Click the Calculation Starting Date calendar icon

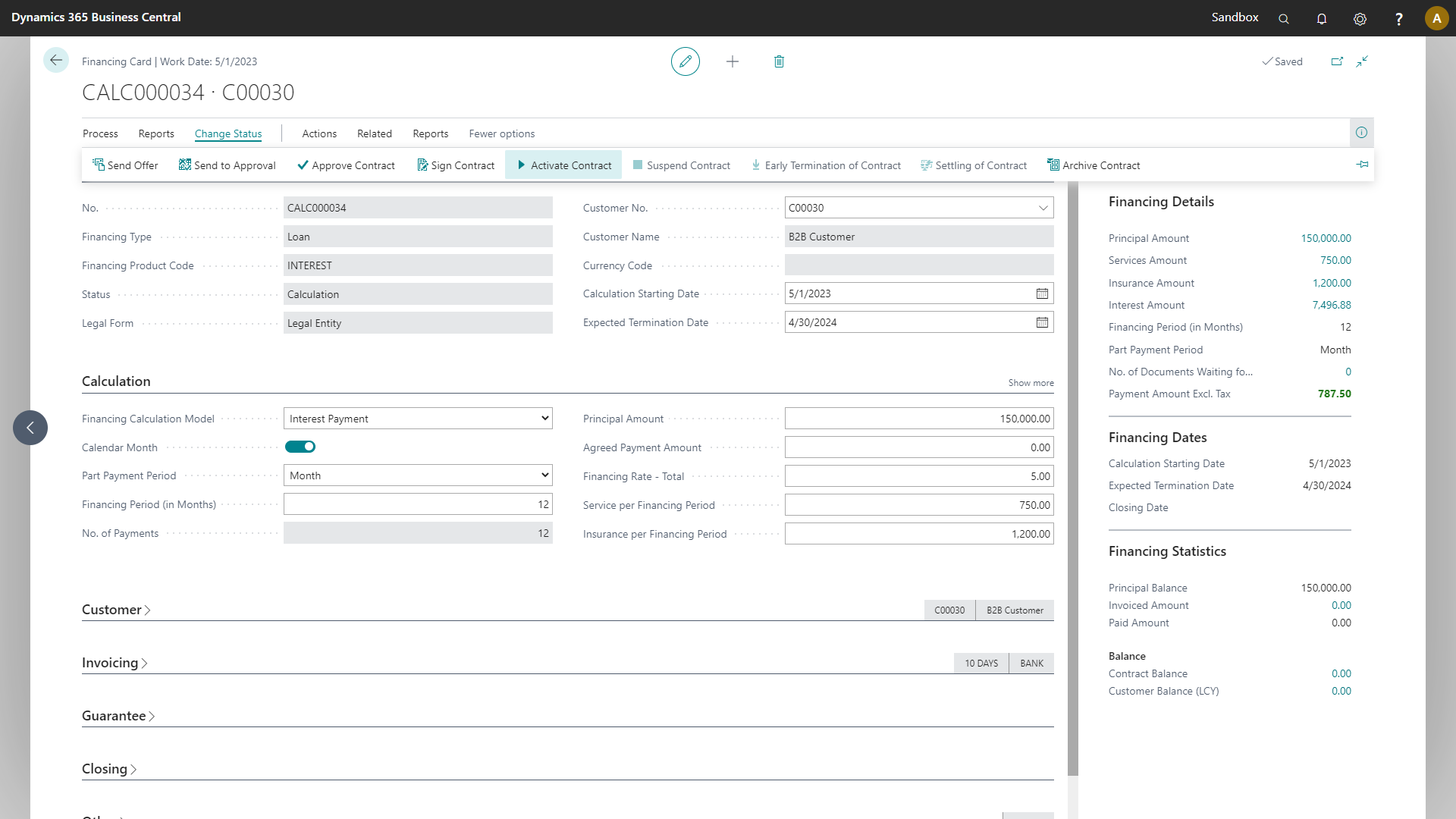click(x=1042, y=293)
